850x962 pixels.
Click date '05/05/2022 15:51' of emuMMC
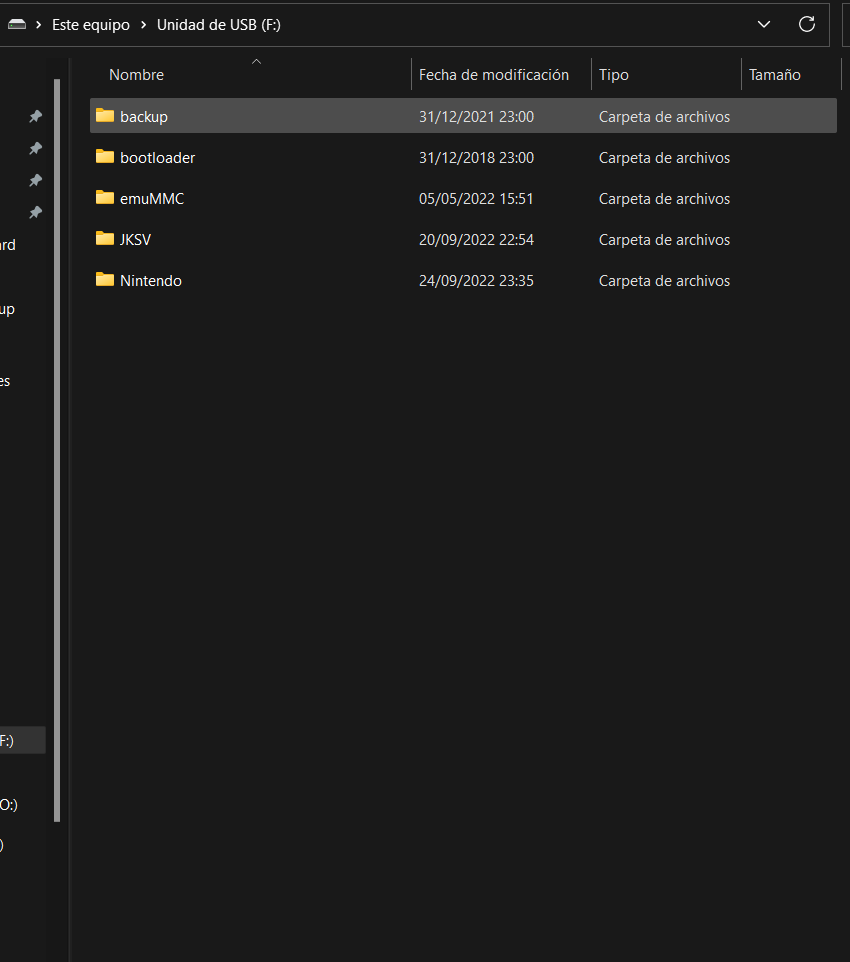pyautogui.click(x=476, y=199)
